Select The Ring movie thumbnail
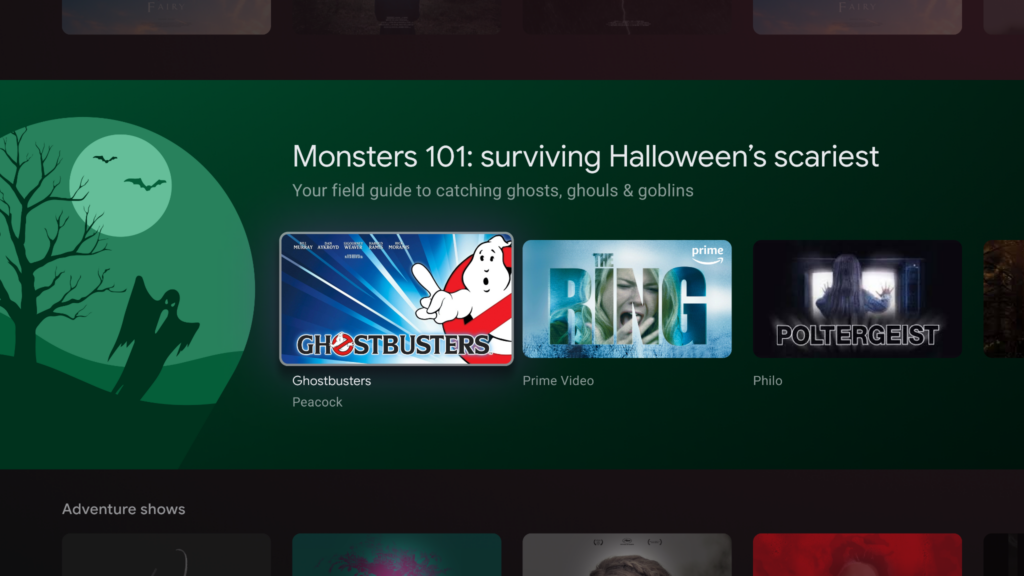 pos(627,298)
